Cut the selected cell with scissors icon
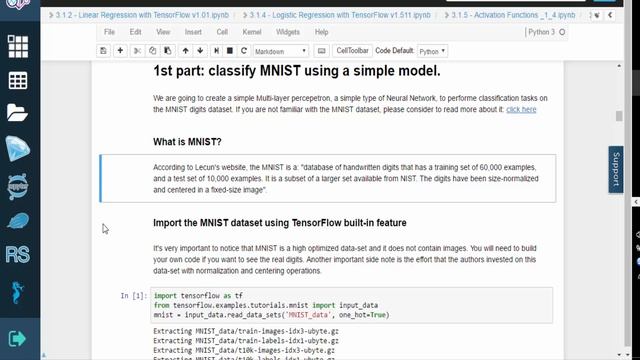640x360 pixels. pyautogui.click(x=137, y=51)
